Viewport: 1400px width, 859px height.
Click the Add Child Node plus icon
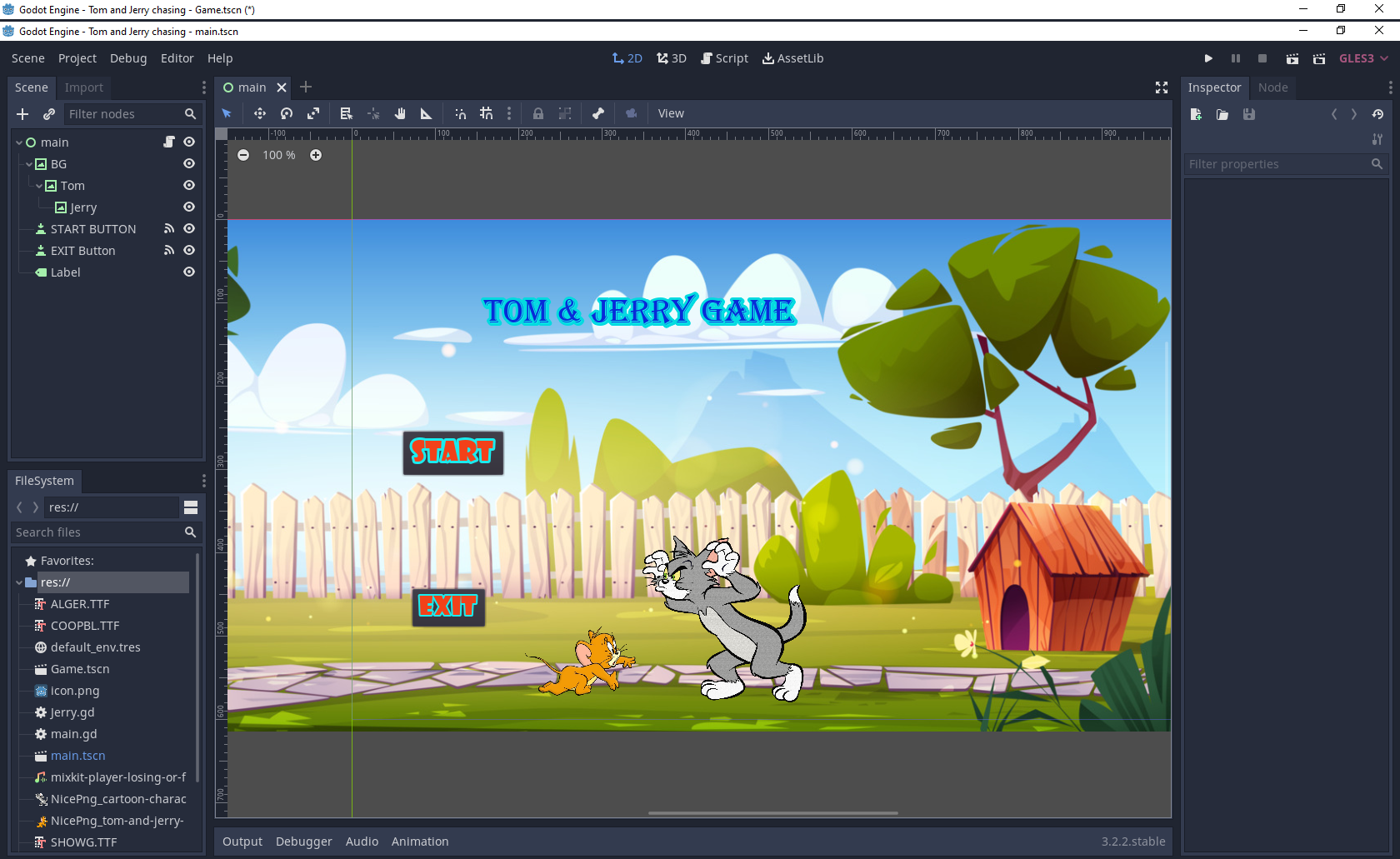22,114
